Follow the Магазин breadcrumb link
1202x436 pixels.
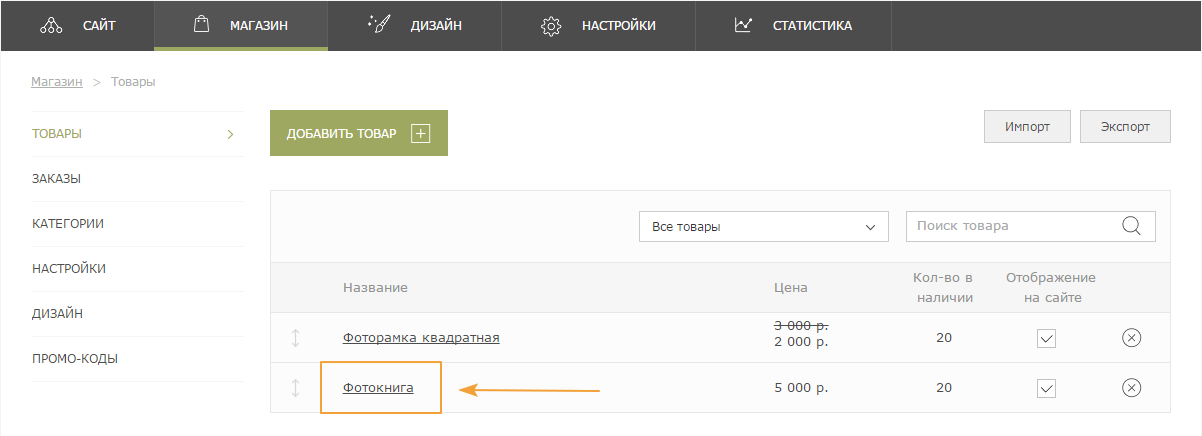tap(57, 82)
